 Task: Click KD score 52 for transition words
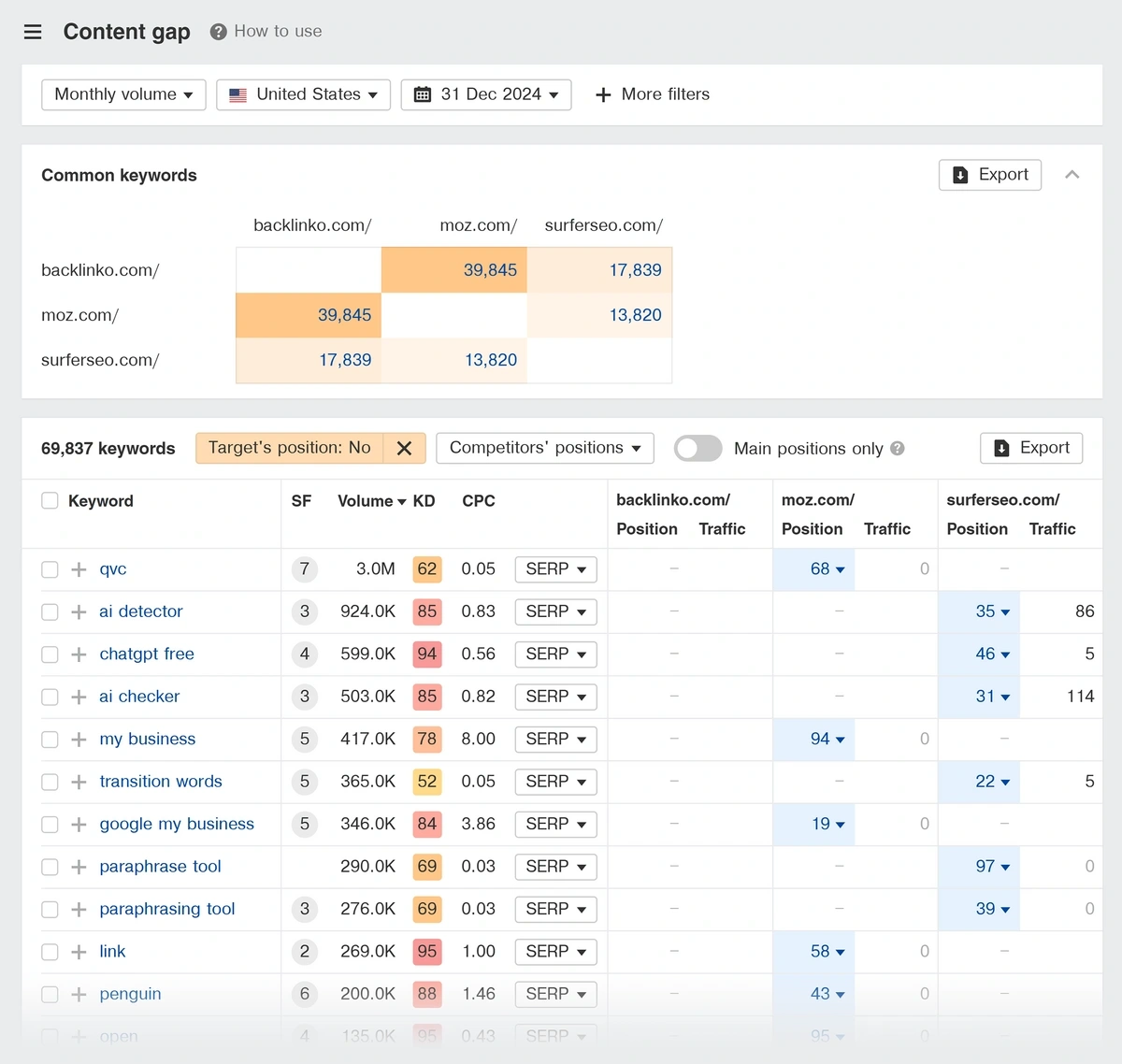pos(427,782)
